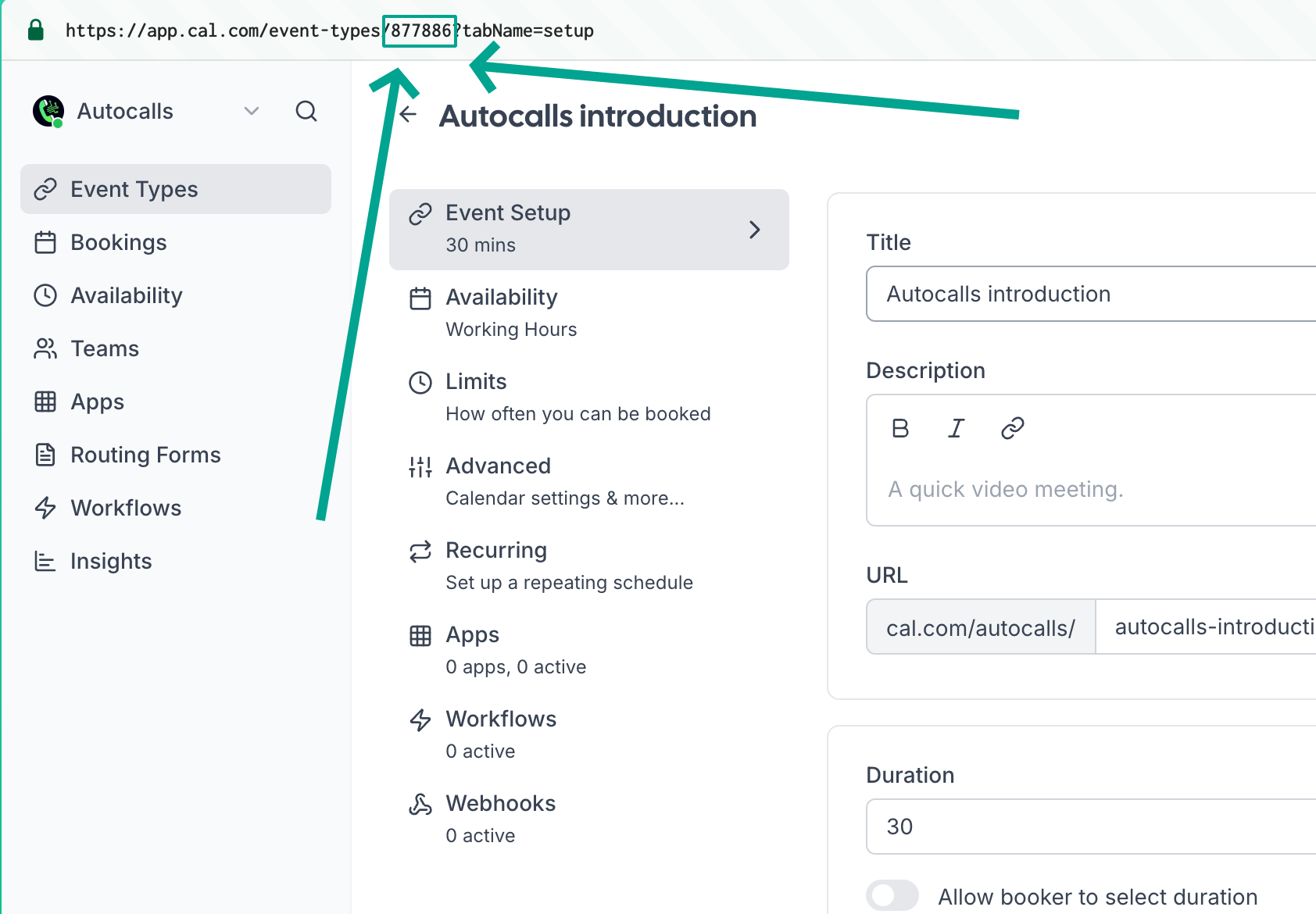Expand the Autocalls account dropdown chevron
The image size is (1316, 914).
(x=251, y=111)
